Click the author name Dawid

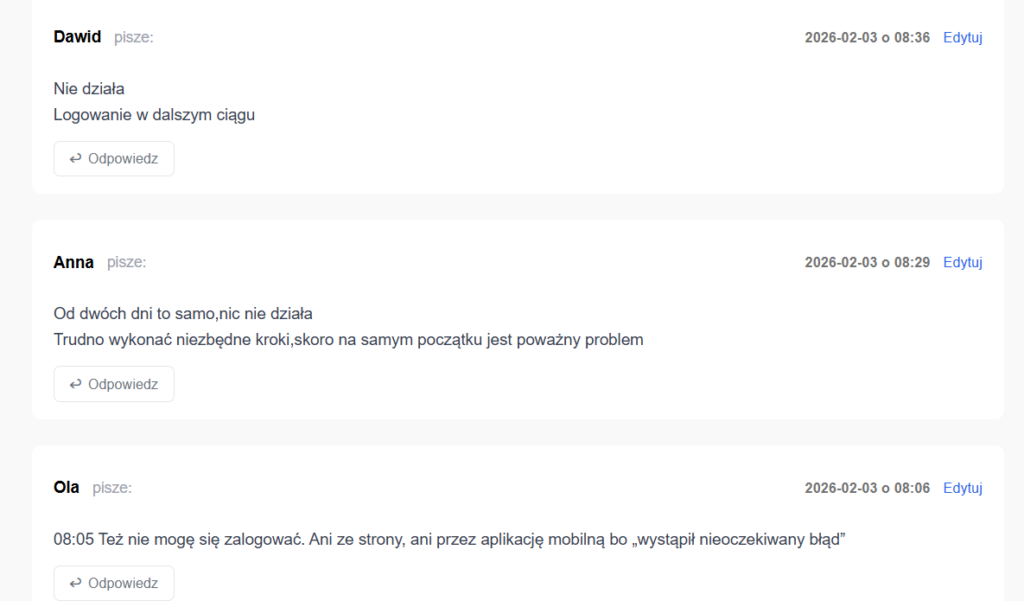[x=77, y=37]
